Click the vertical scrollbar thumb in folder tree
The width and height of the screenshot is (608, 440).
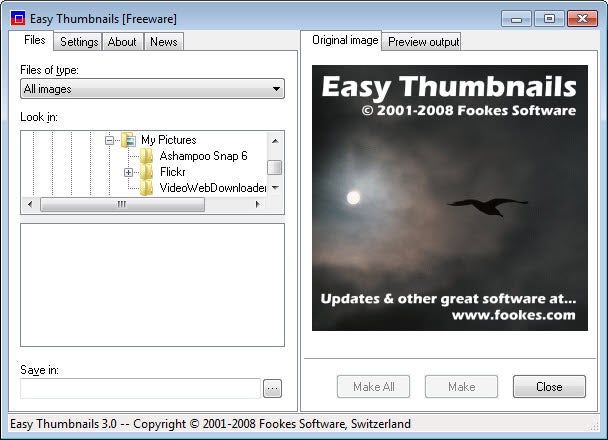pyautogui.click(x=275, y=167)
